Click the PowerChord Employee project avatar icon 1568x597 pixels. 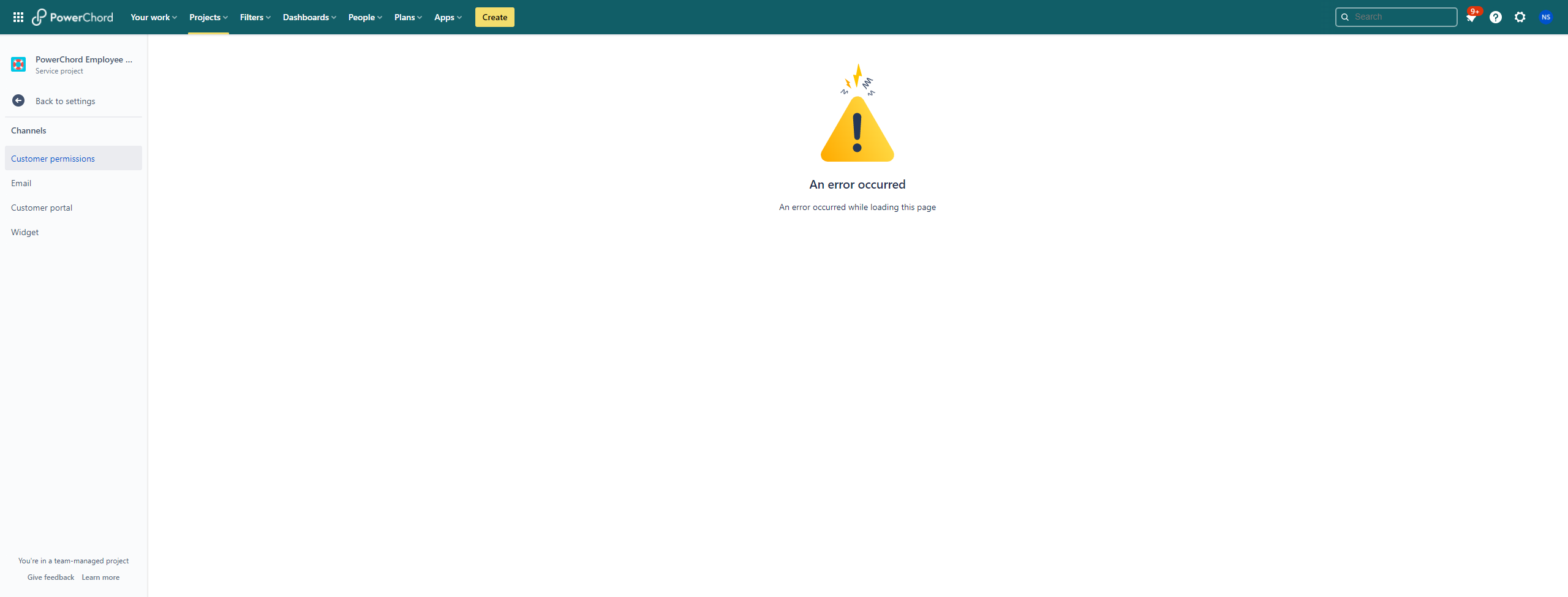point(18,64)
